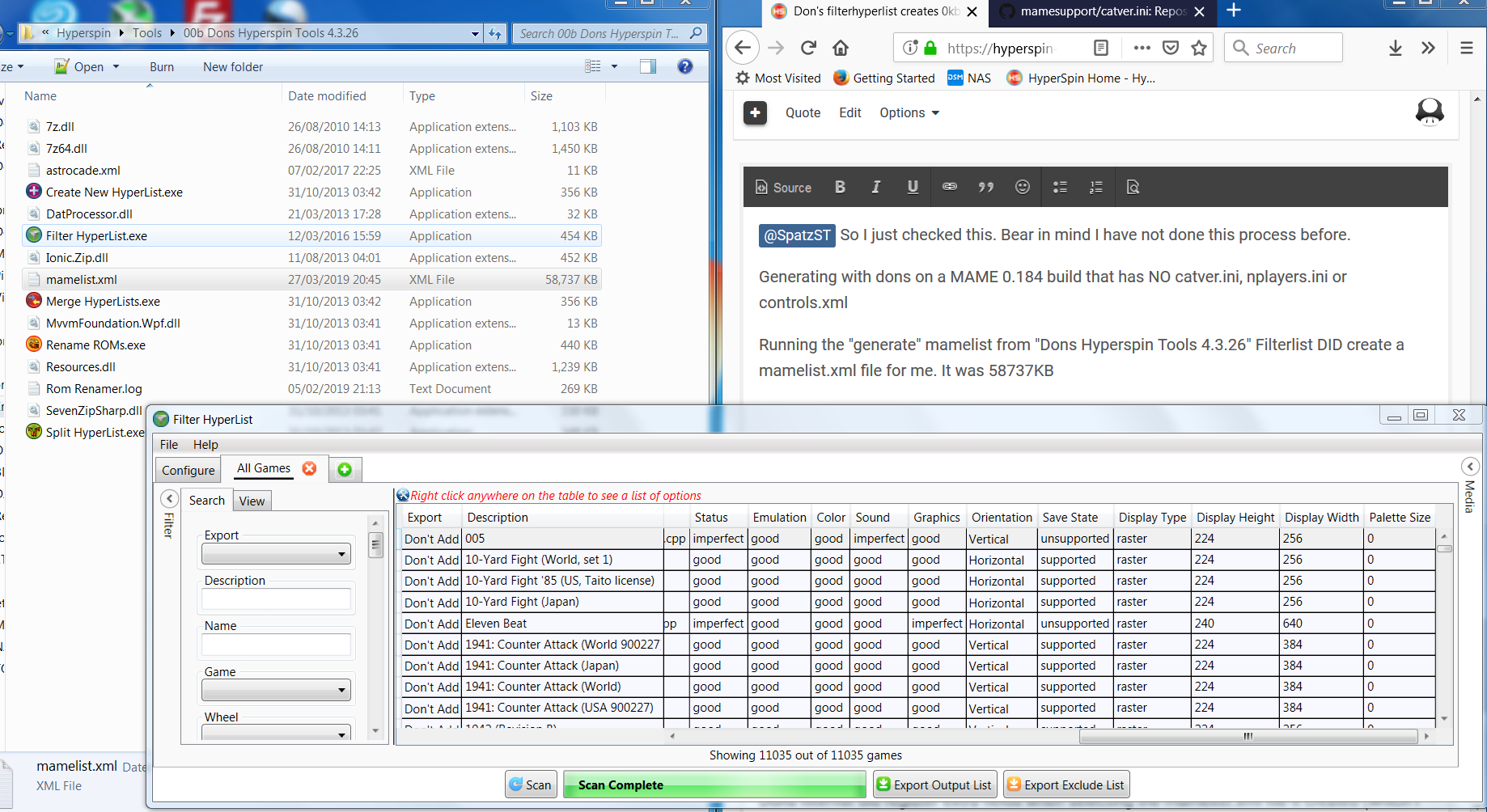Image resolution: width=1487 pixels, height=812 pixels.
Task: Expand the Options dropdown on the forum post
Action: [910, 112]
